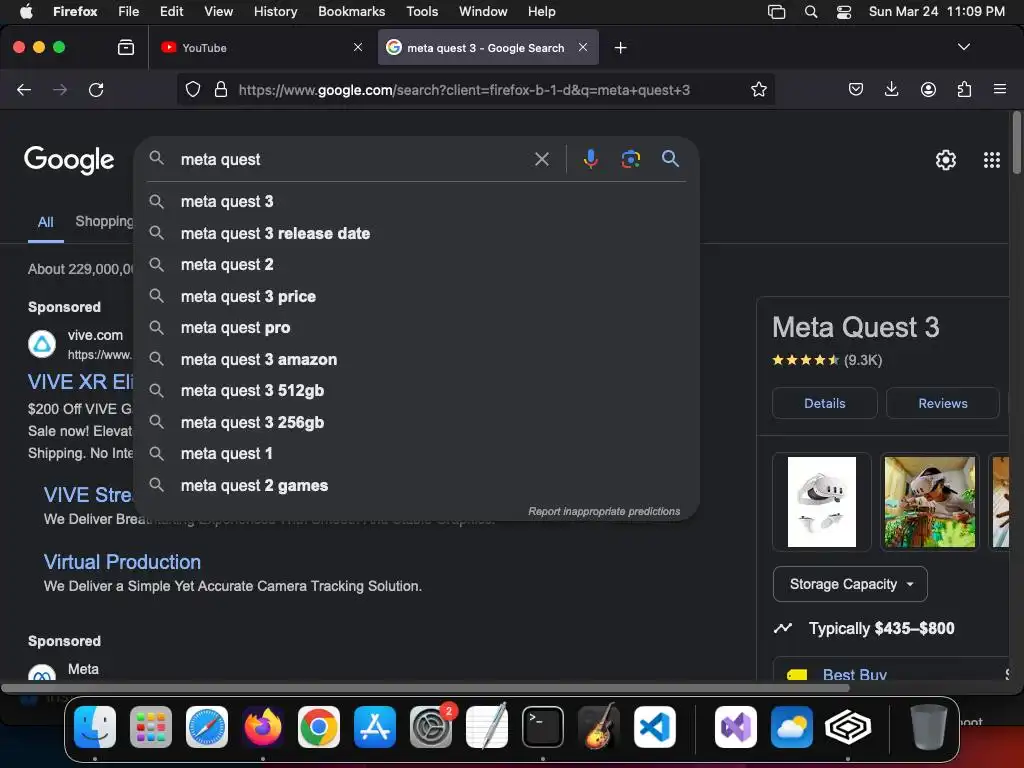Click the Typically $435–$800 price text
1024x768 pixels.
(882, 628)
